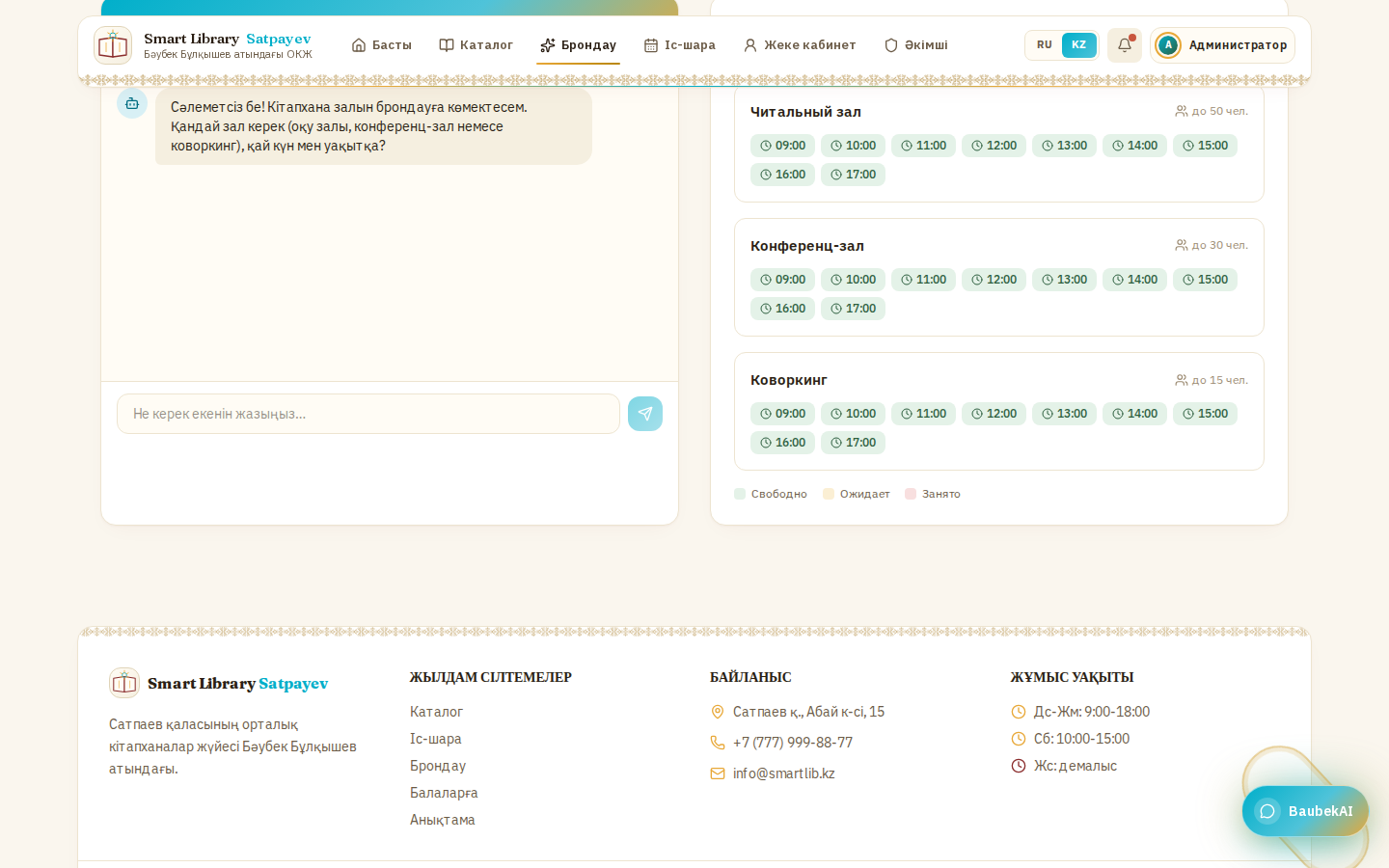The image size is (1389, 868).
Task: Select 12:00 slot for Читальный зал
Action: tap(994, 146)
